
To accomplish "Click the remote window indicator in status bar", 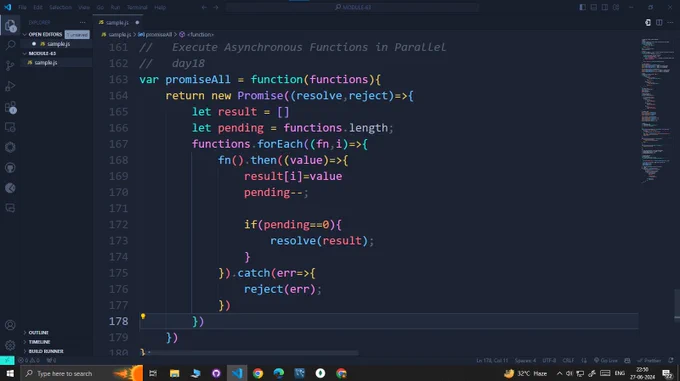I will pyautogui.click(x=7, y=360).
